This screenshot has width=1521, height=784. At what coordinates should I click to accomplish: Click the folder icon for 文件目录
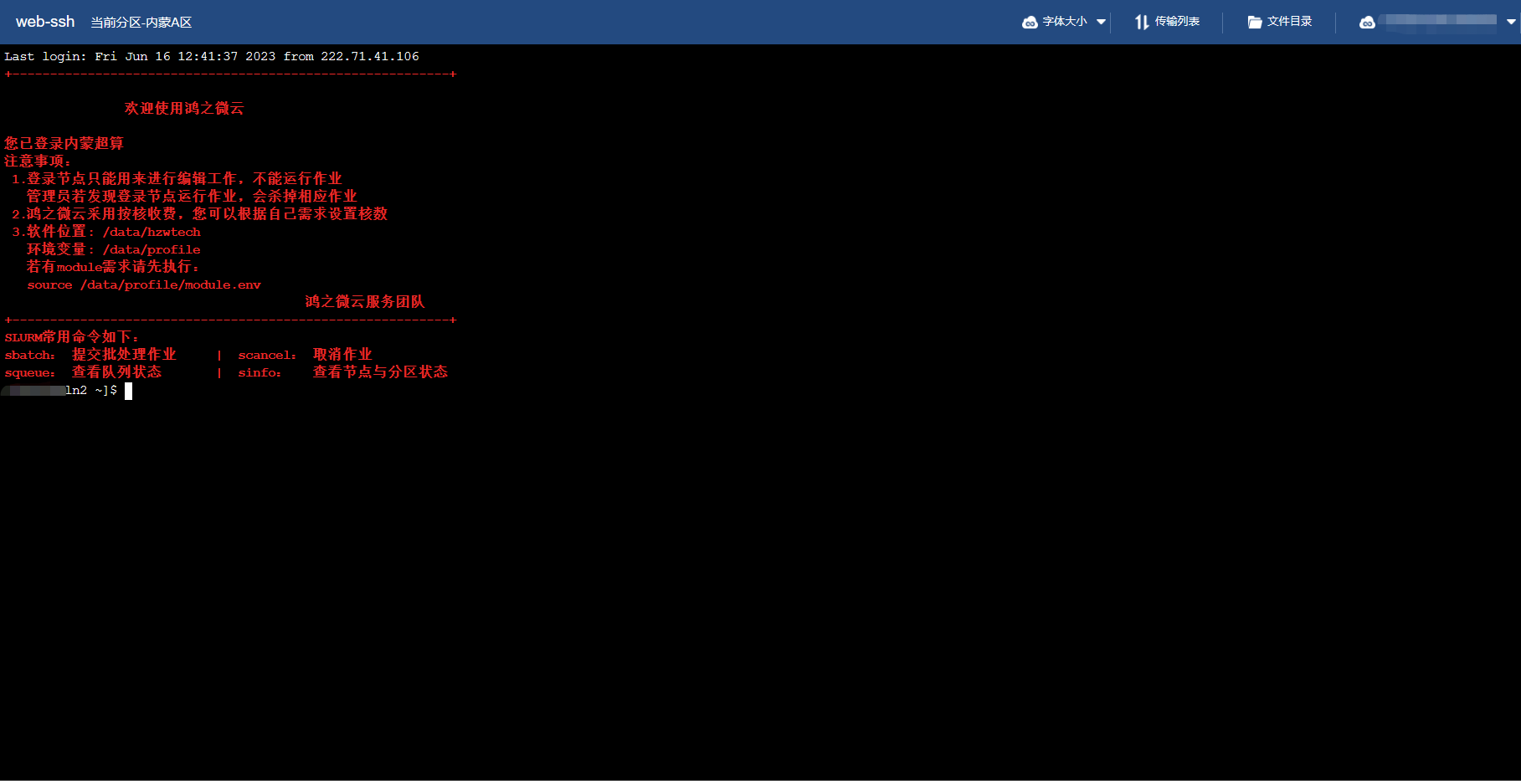[1254, 23]
